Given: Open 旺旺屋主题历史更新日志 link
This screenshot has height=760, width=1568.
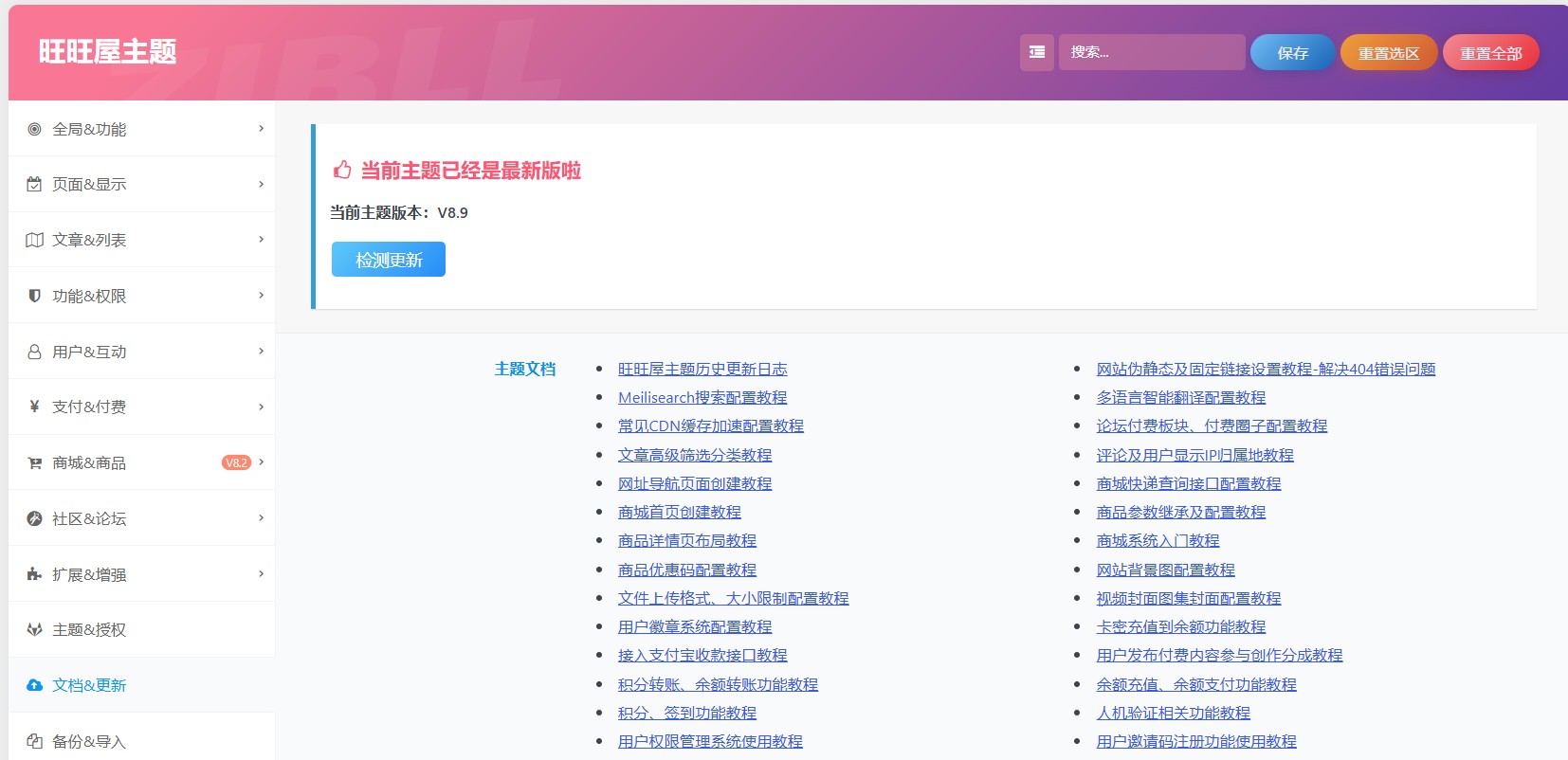Looking at the screenshot, I should [x=702, y=369].
